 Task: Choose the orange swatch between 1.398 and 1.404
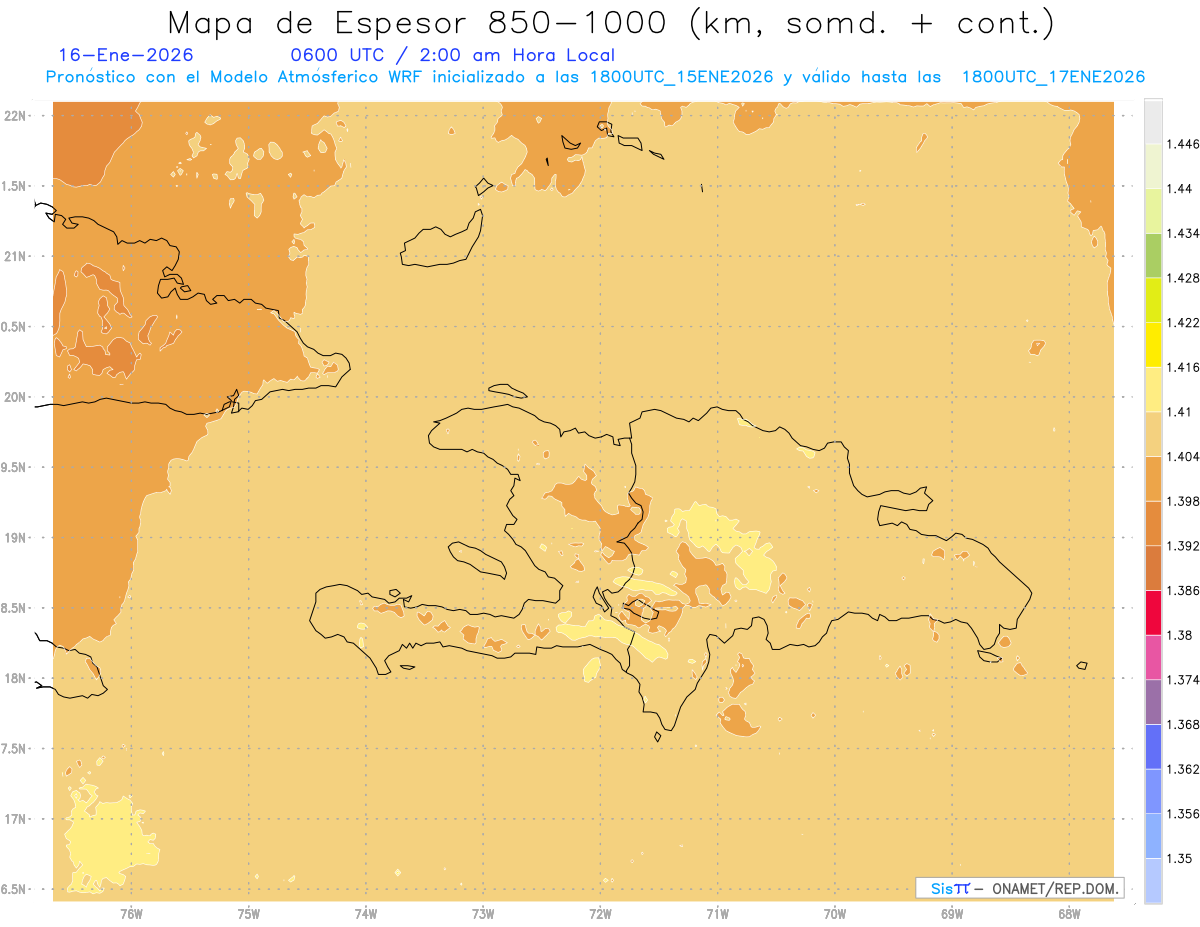(x=1153, y=478)
